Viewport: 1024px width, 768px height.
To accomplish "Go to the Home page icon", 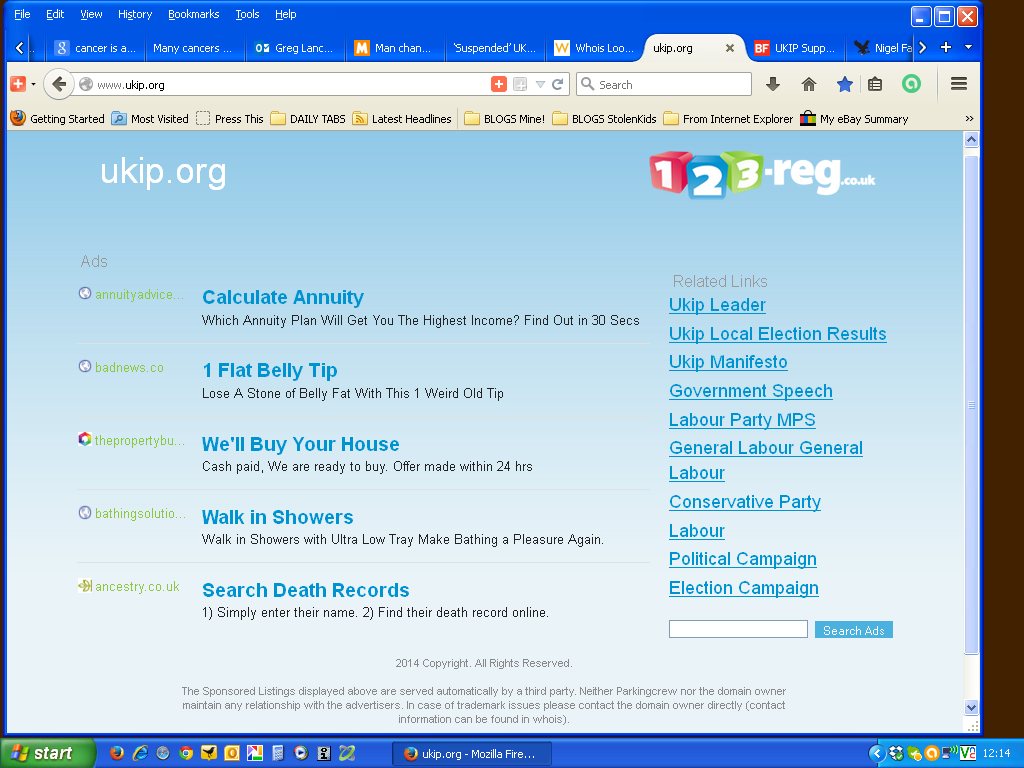I will (x=809, y=85).
